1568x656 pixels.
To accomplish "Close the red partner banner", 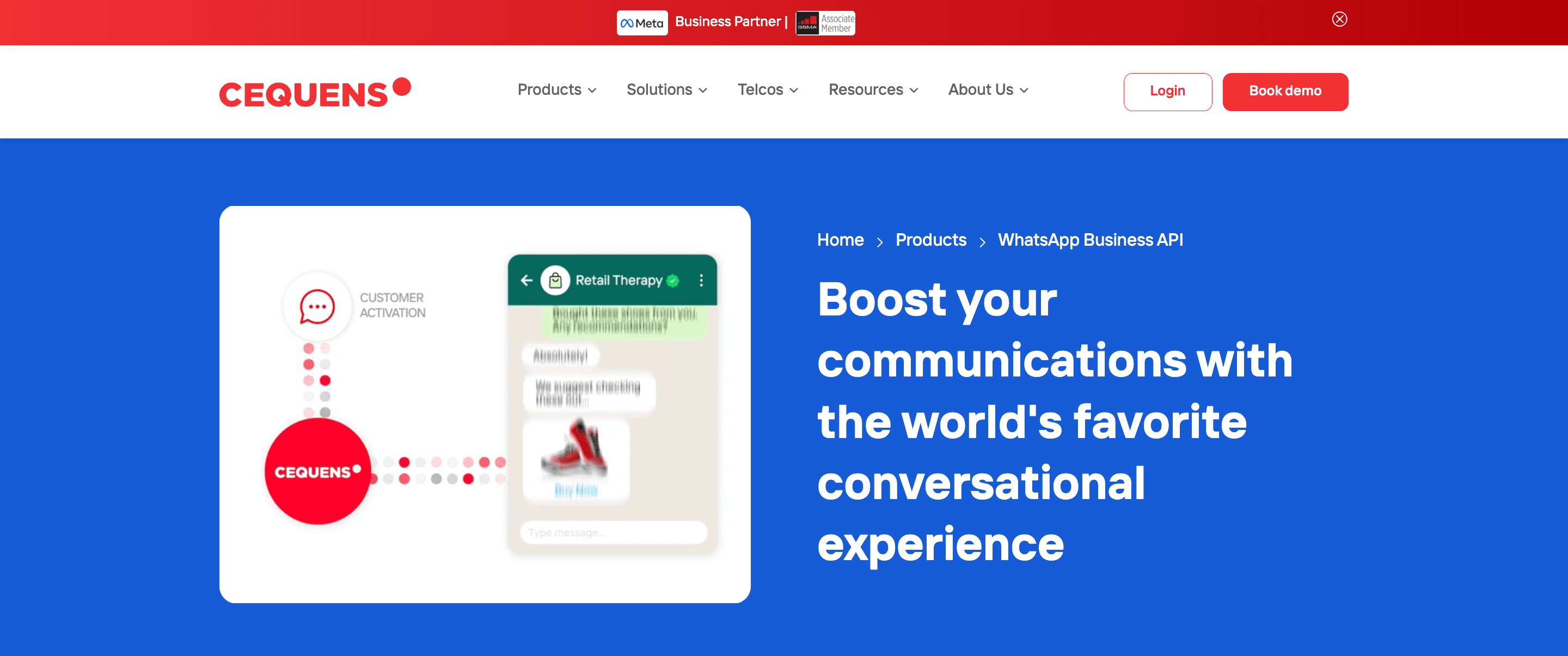I will tap(1339, 20).
